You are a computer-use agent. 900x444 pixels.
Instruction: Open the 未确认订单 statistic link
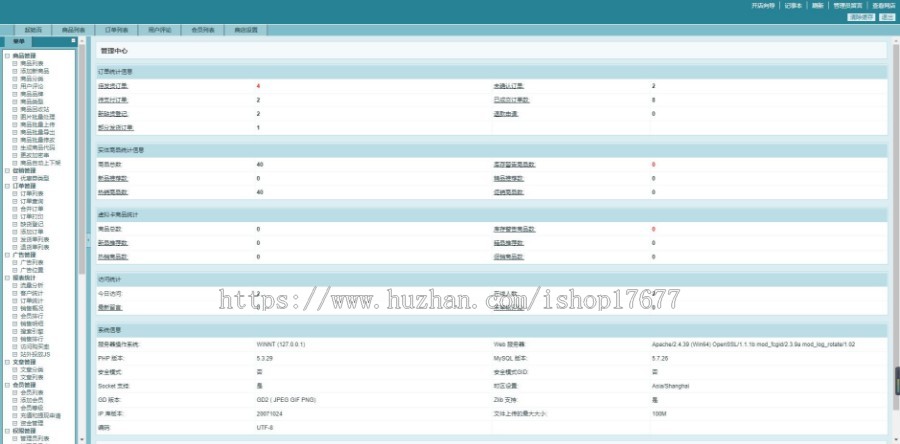509,86
